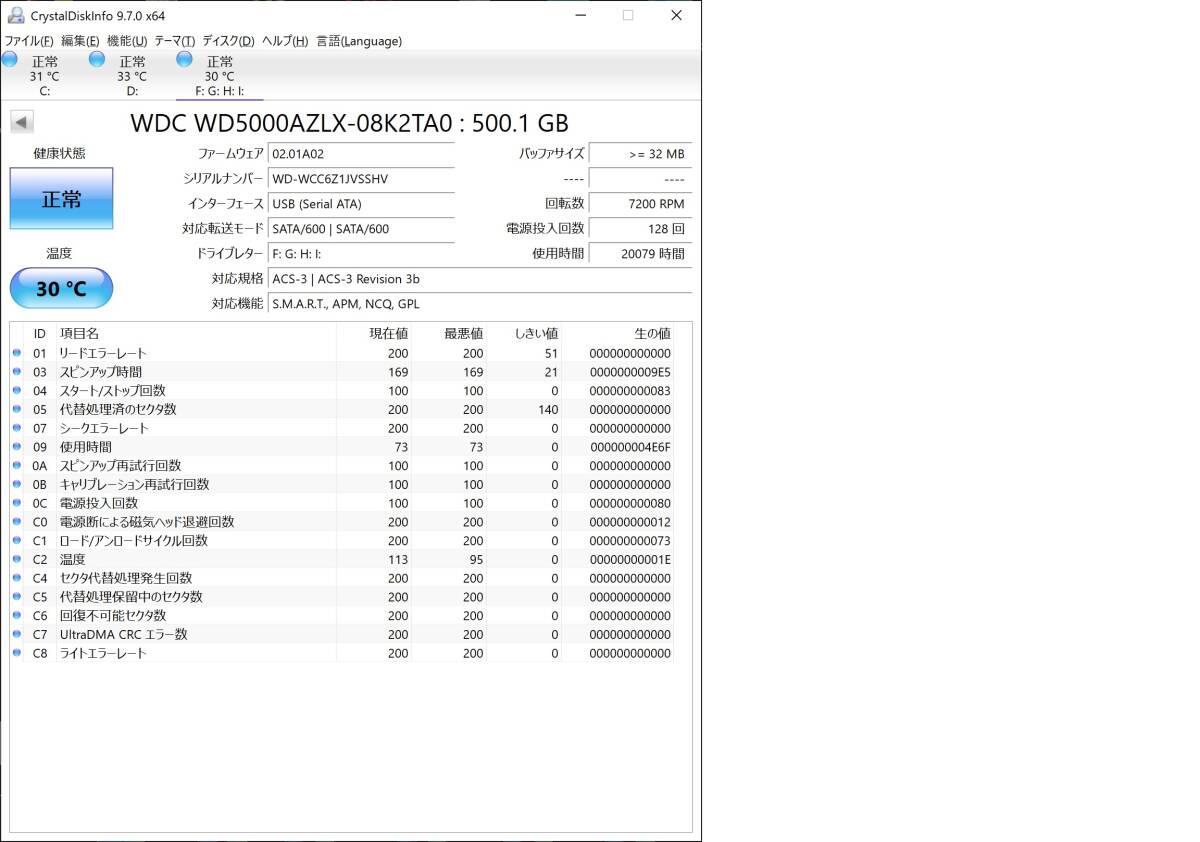
Task: Click the buffer size >= 32 MB field
Action: click(640, 154)
